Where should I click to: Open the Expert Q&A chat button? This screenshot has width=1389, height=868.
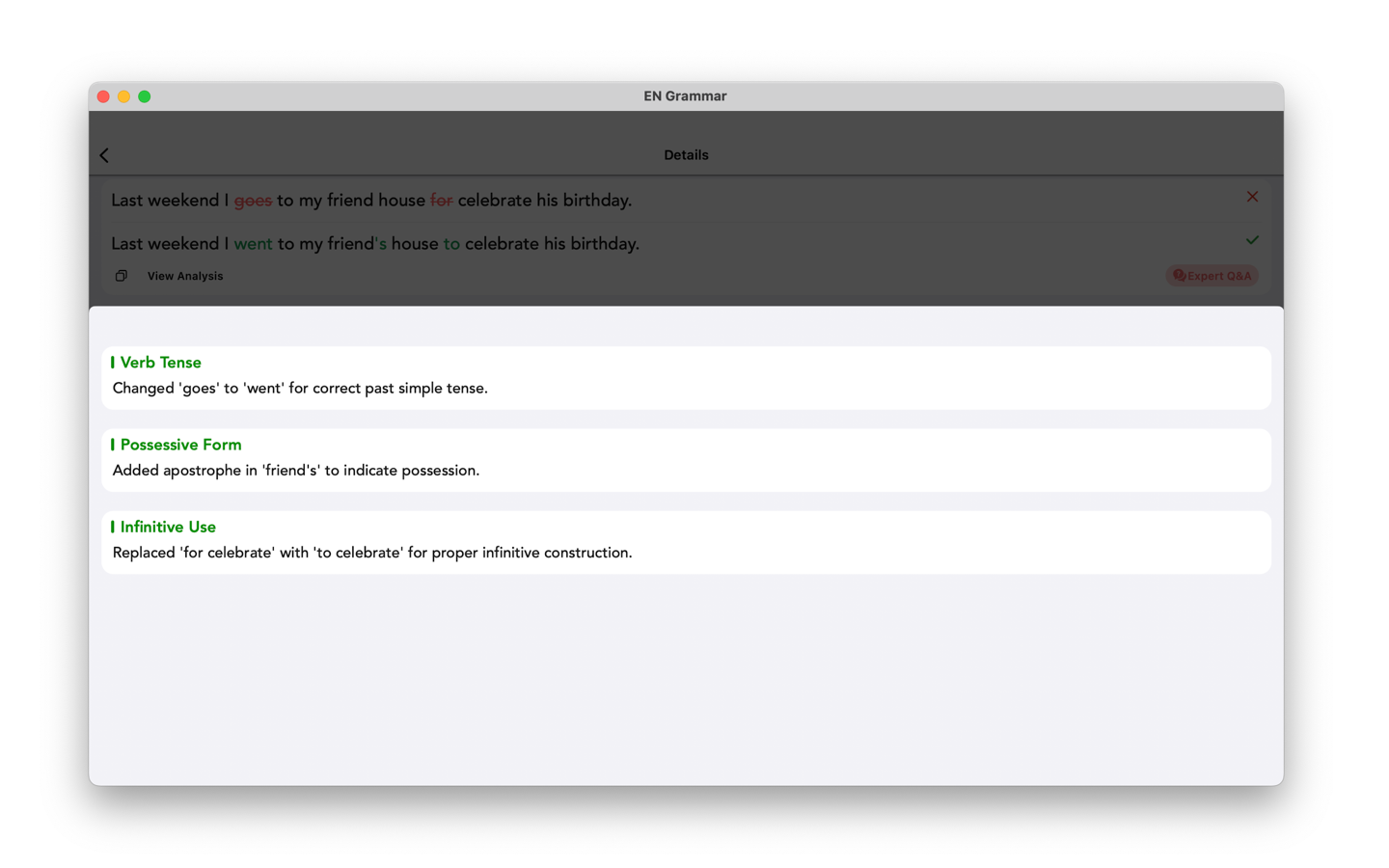pyautogui.click(x=1212, y=276)
